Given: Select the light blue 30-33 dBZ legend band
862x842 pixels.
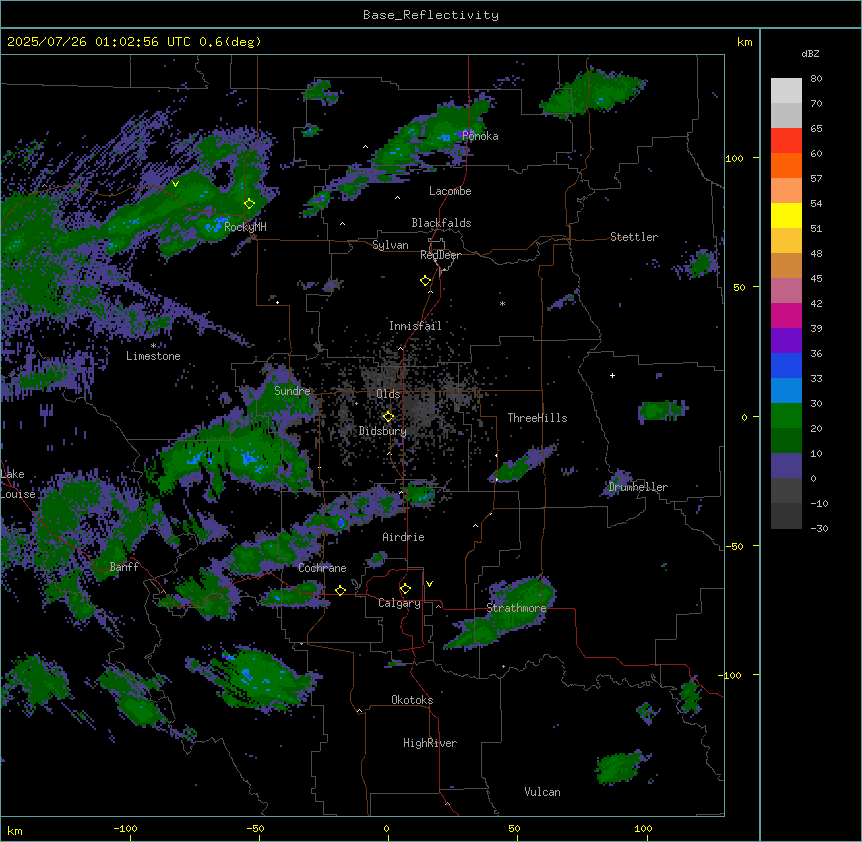Looking at the screenshot, I should click(x=786, y=391).
